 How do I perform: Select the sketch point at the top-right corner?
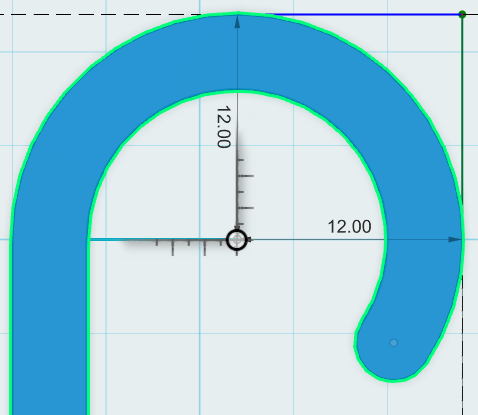(462, 14)
